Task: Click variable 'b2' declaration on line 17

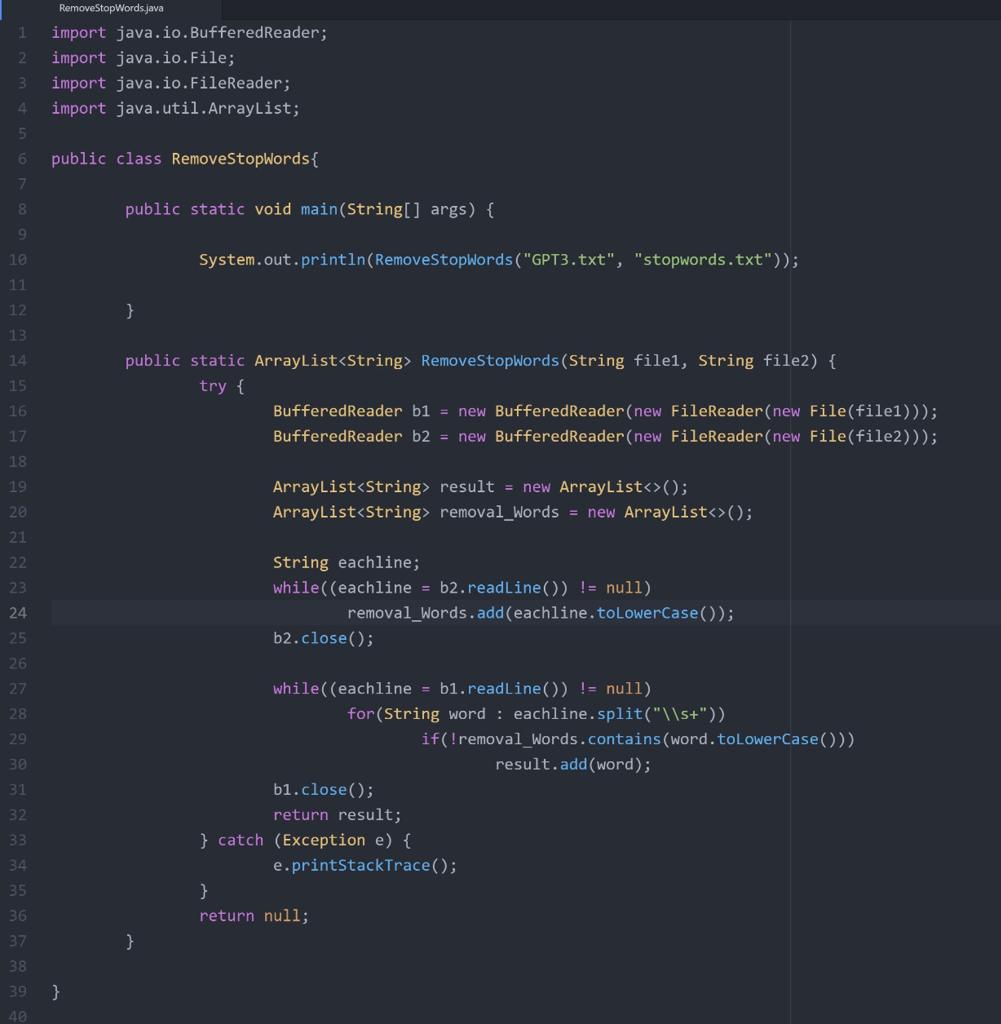Action: (x=421, y=436)
